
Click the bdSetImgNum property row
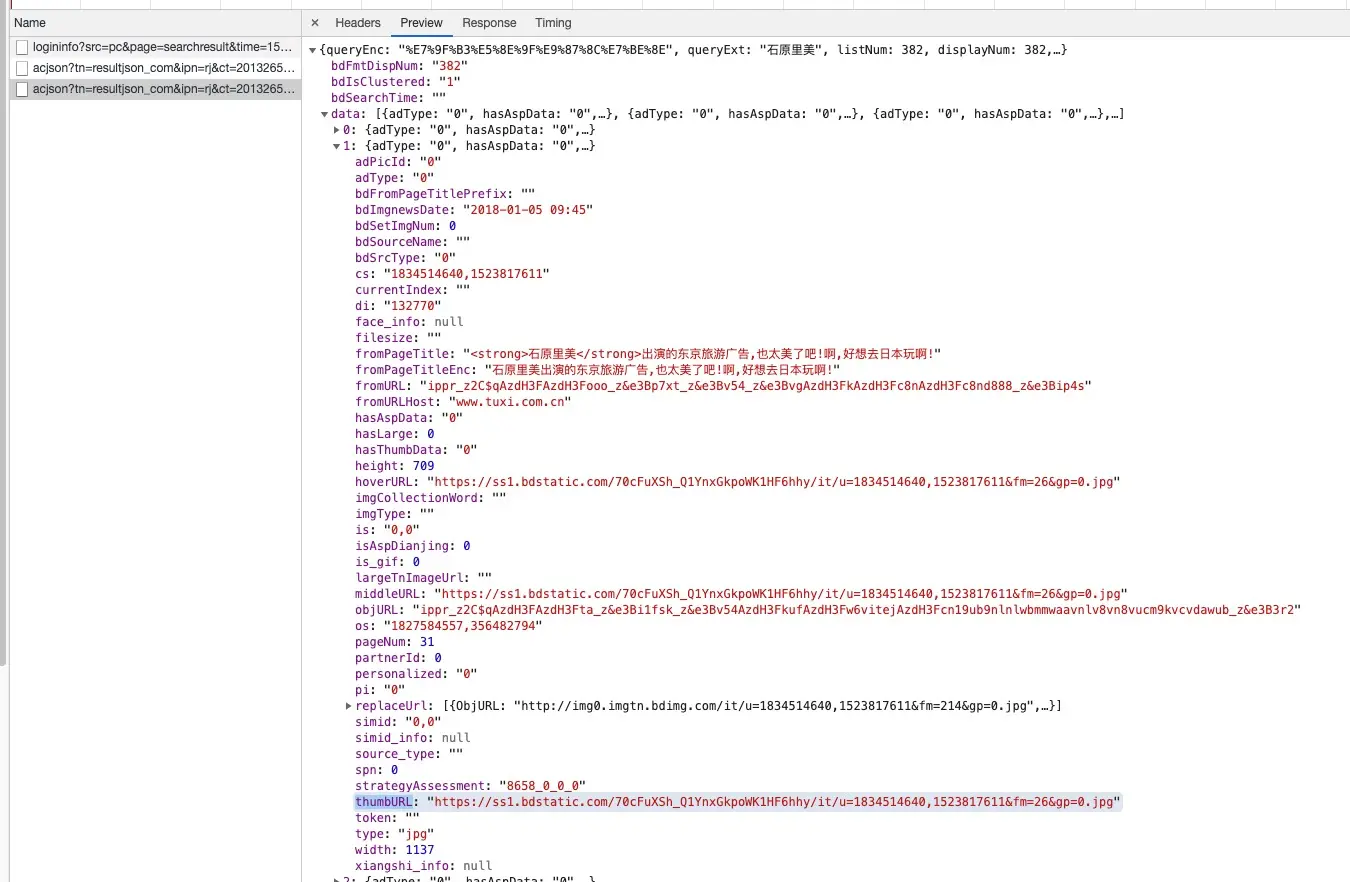405,226
